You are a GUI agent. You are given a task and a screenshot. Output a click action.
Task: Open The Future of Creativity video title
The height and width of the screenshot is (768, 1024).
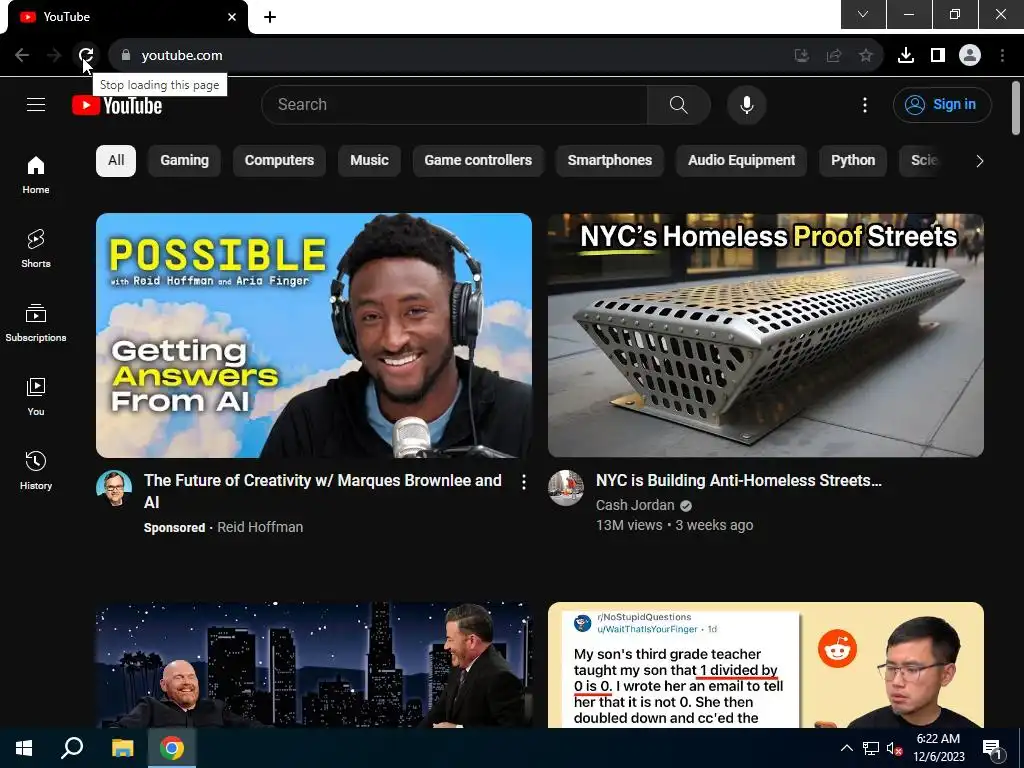point(323,491)
